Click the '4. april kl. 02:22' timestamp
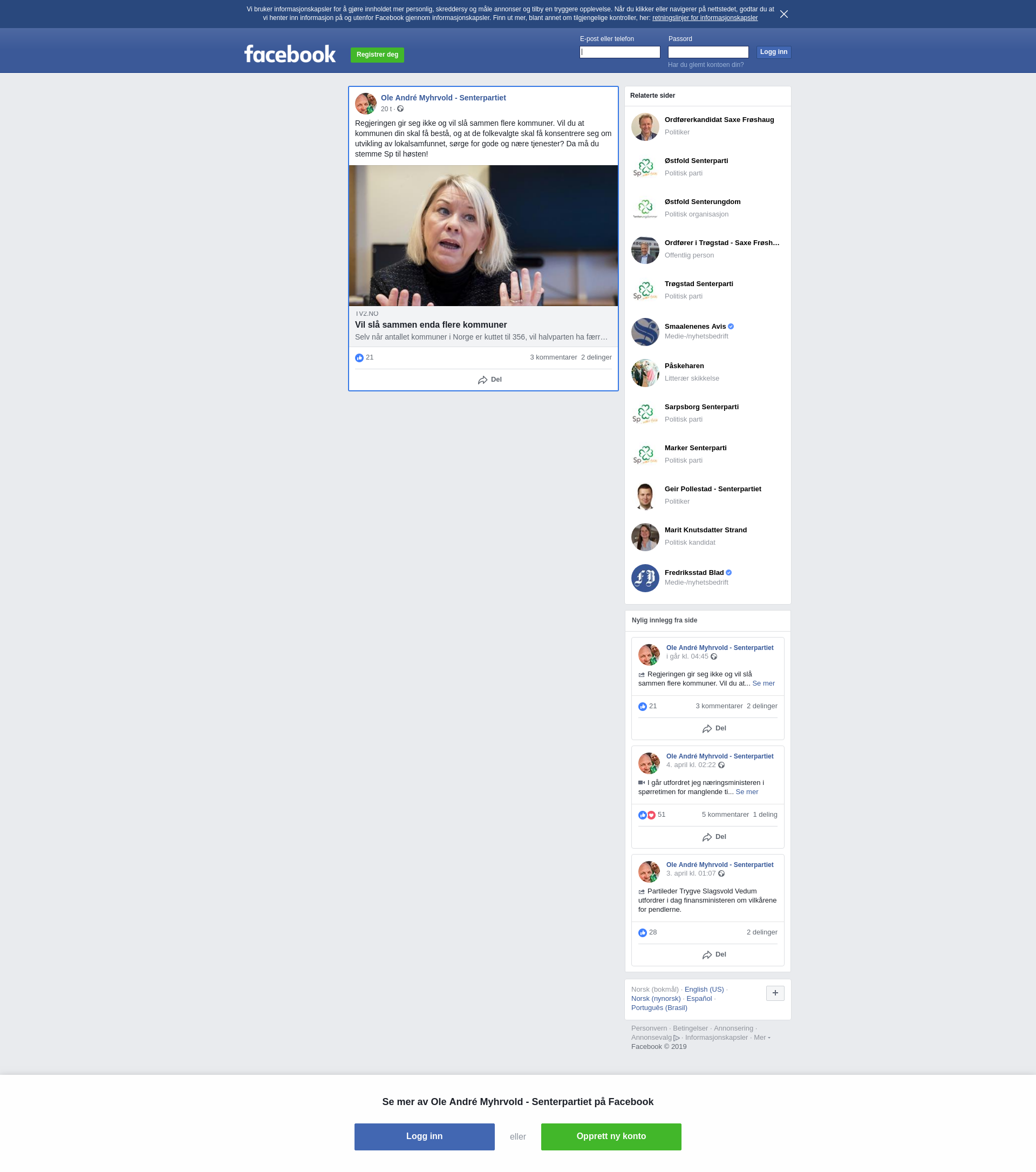The image size is (1036, 1172). 691,765
